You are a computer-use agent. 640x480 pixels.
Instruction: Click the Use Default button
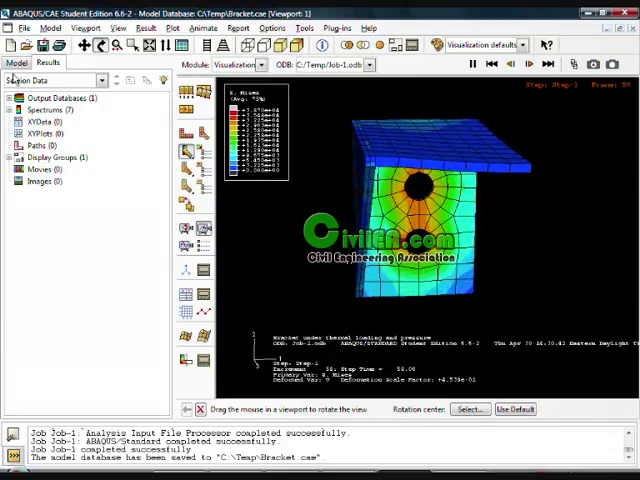coord(516,409)
